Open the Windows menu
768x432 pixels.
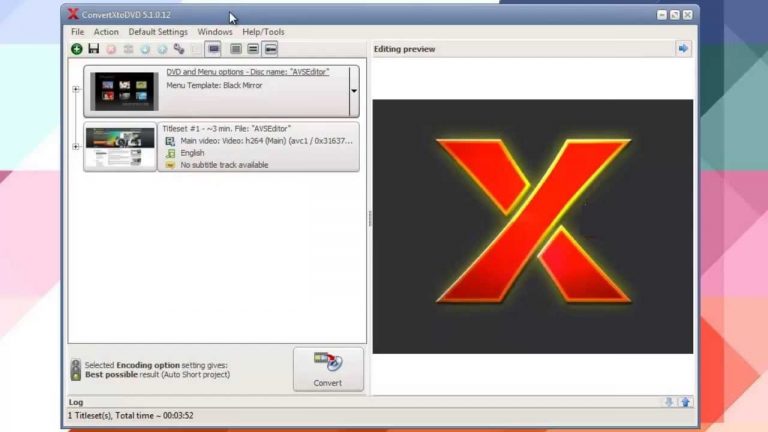click(x=215, y=32)
